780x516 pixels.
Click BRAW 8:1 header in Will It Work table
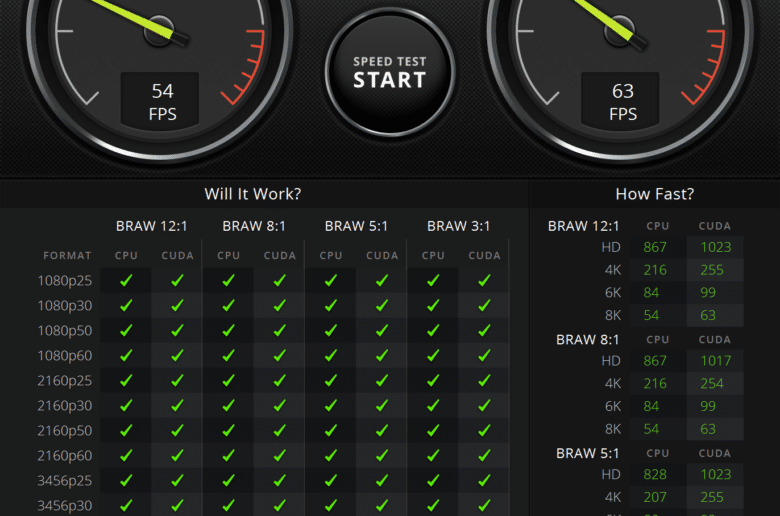pos(254,226)
